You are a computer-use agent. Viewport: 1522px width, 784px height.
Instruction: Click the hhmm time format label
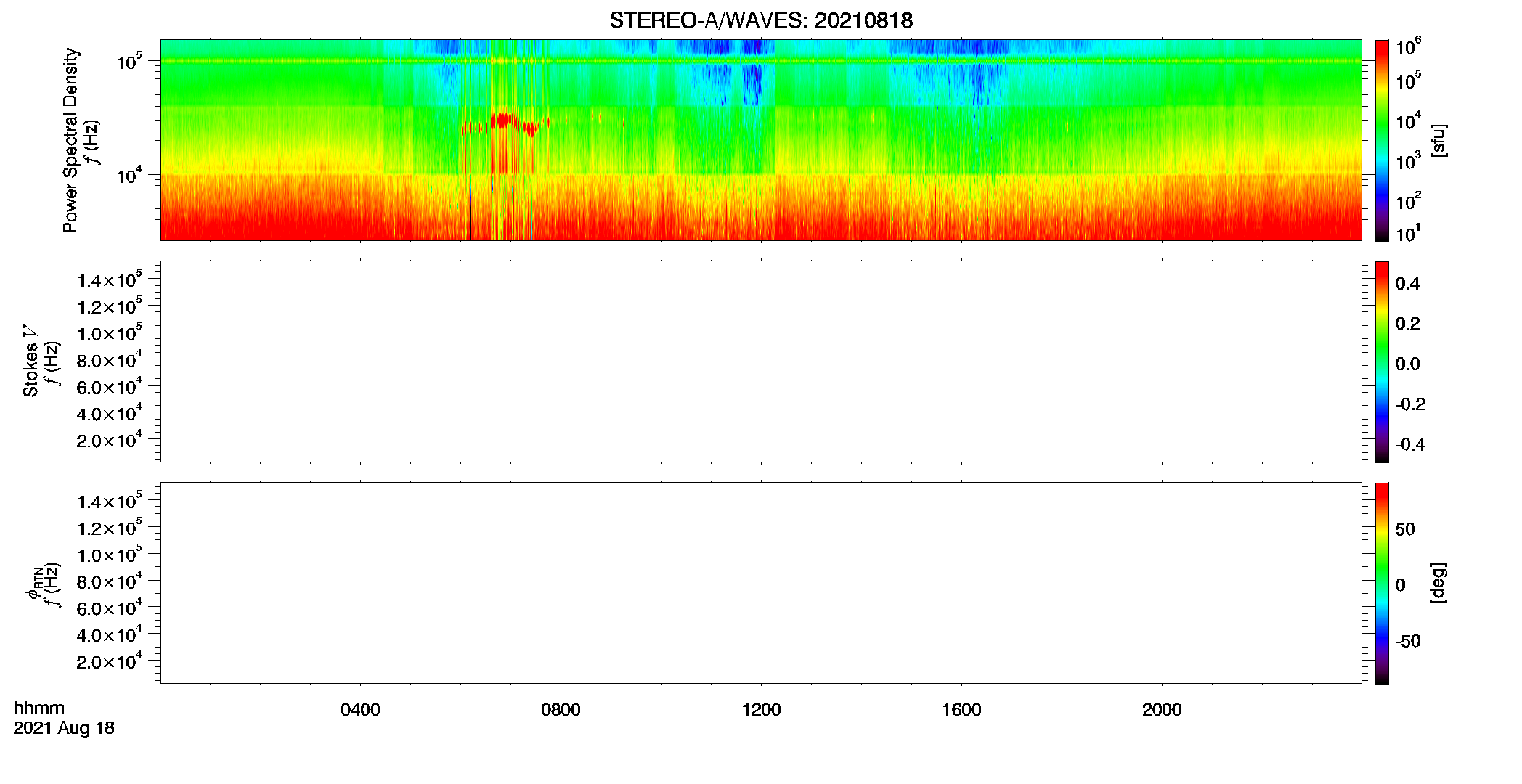tap(39, 708)
